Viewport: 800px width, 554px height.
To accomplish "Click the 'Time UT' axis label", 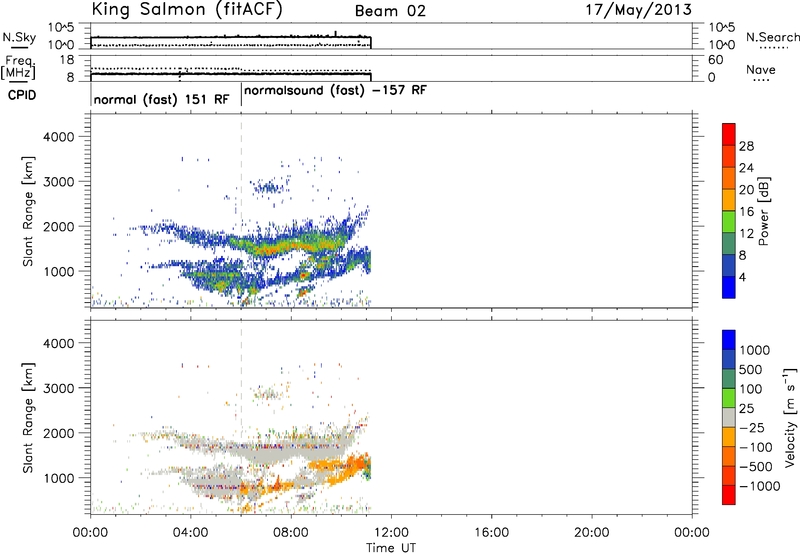I will pyautogui.click(x=391, y=548).
